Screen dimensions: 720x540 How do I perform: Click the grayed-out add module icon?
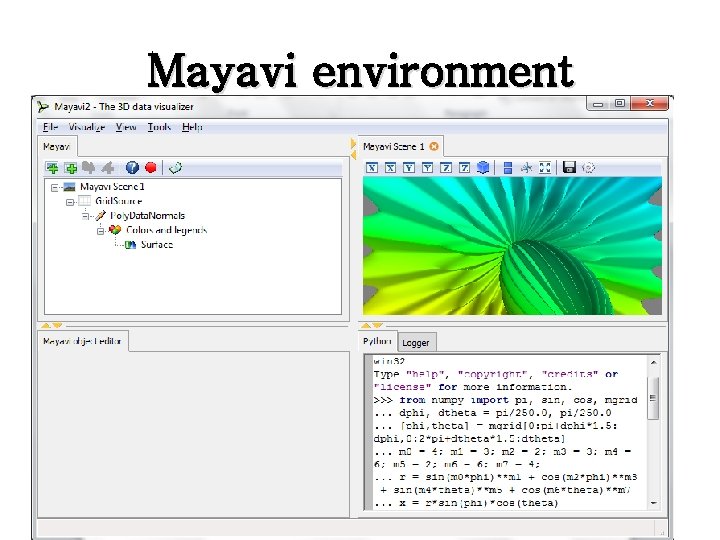[x=89, y=168]
